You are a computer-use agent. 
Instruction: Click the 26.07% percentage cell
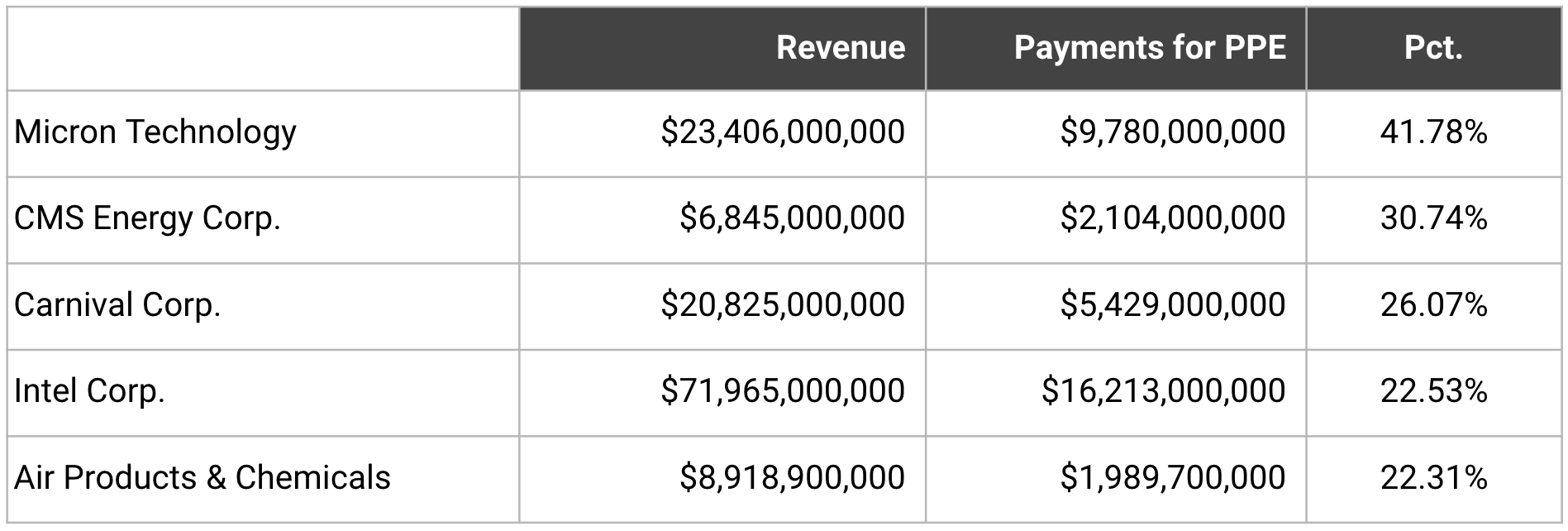point(1432,305)
